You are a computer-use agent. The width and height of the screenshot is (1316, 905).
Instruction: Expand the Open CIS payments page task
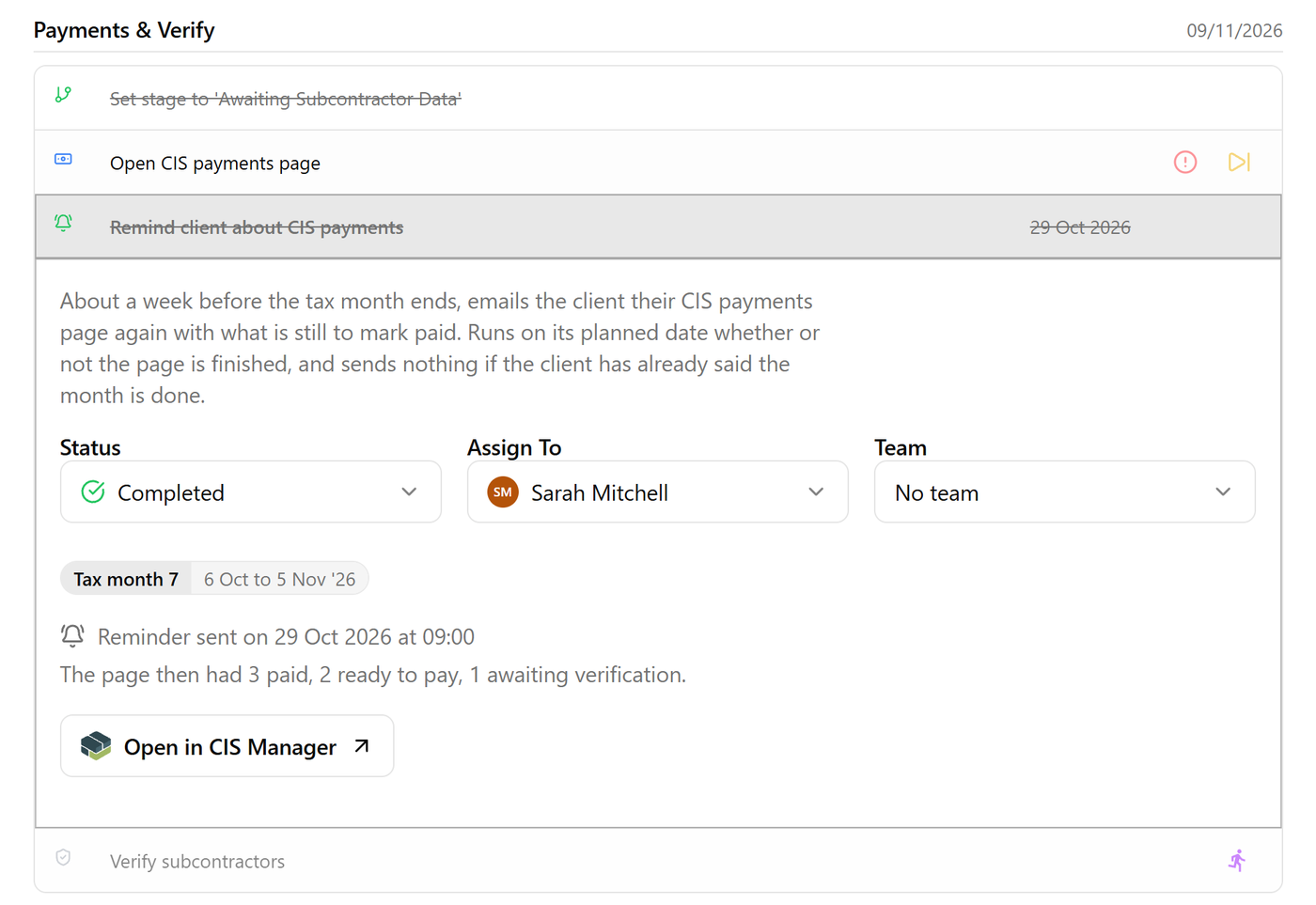point(658,163)
